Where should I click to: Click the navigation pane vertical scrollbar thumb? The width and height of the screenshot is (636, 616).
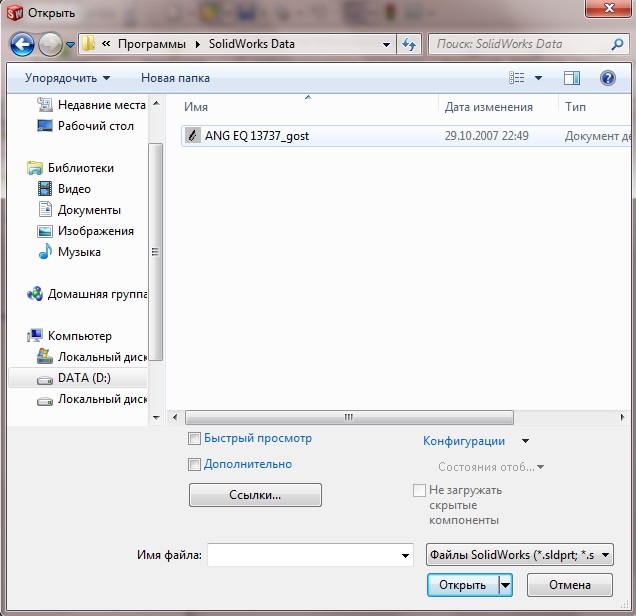click(155, 252)
